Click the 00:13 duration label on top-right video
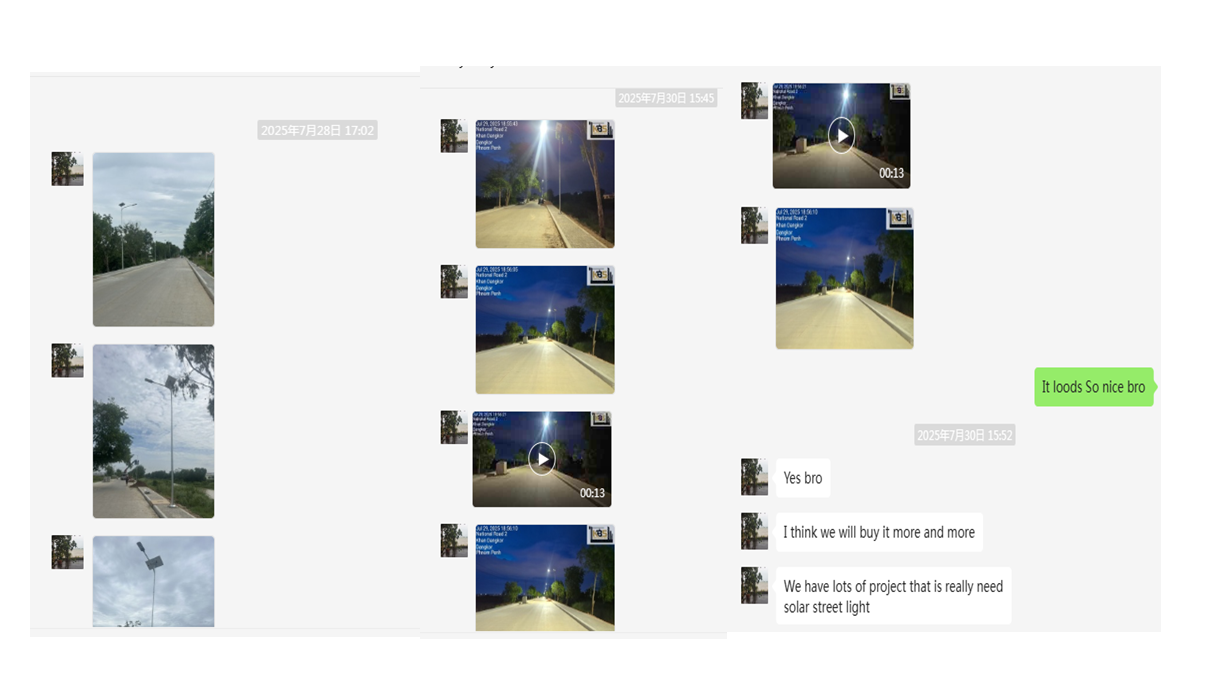1222x695 pixels. [x=891, y=173]
